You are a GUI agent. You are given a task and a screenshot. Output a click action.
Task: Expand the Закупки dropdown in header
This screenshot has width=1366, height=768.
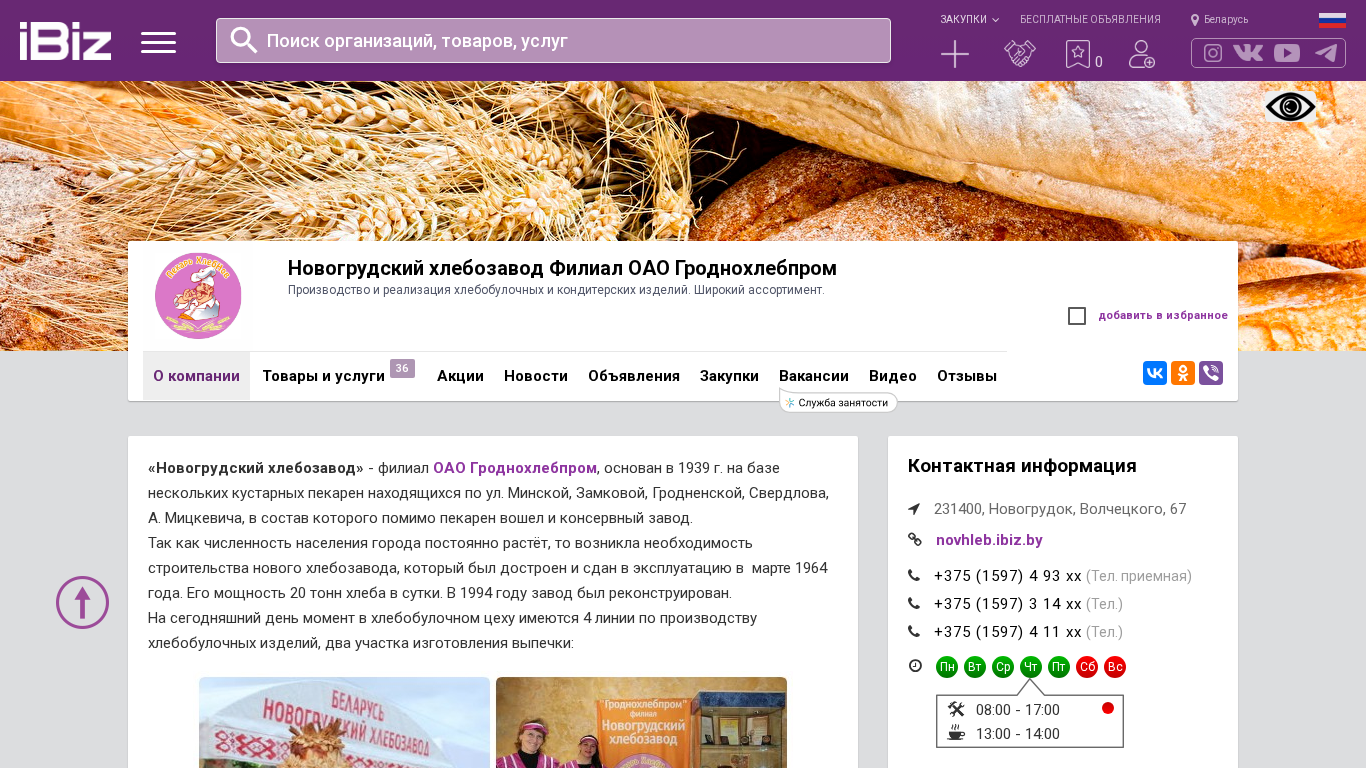coord(970,20)
